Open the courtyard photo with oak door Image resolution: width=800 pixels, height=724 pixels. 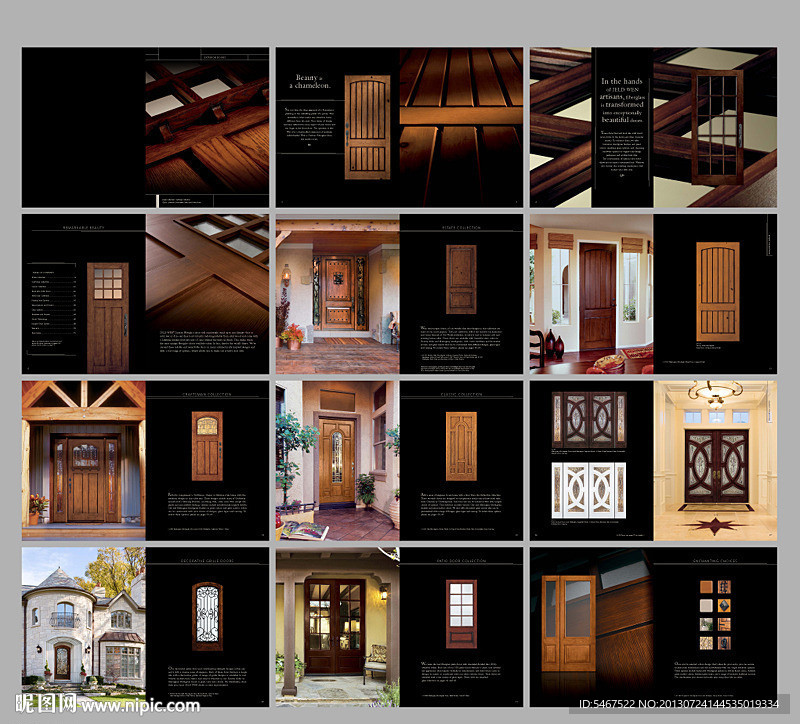(337, 461)
